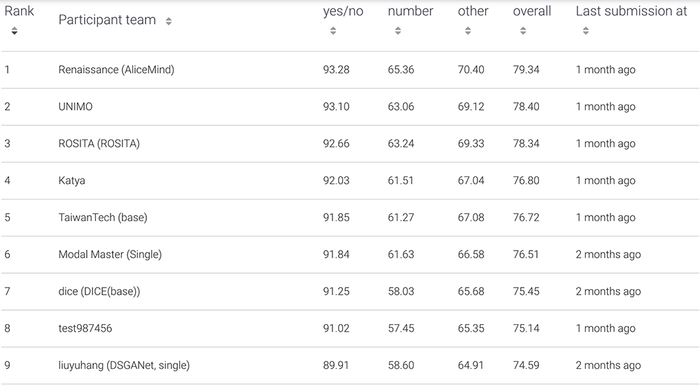
Task: Click dice (DICE(base)) team name
Action: click(x=99, y=291)
